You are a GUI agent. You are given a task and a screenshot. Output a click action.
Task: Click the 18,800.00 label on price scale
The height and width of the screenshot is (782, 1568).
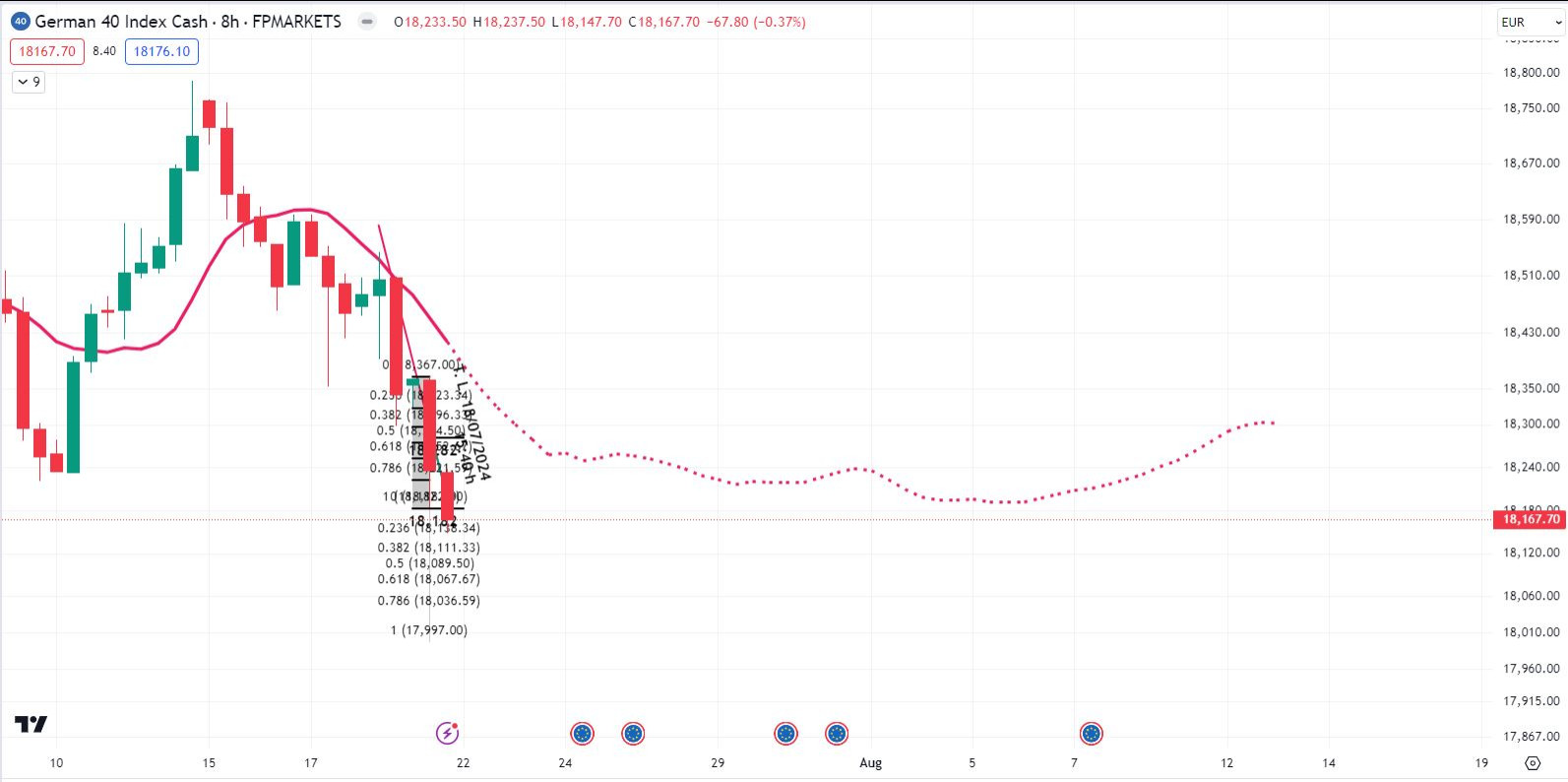1531,72
